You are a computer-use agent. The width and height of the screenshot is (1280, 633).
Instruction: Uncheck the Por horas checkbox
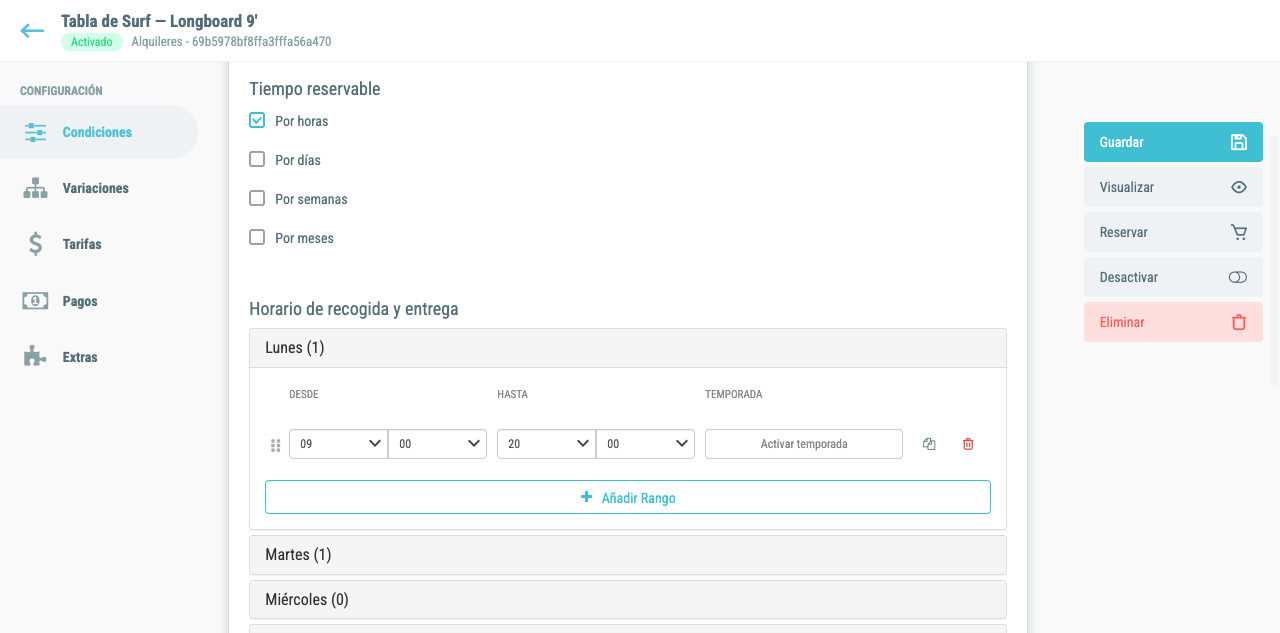point(257,120)
